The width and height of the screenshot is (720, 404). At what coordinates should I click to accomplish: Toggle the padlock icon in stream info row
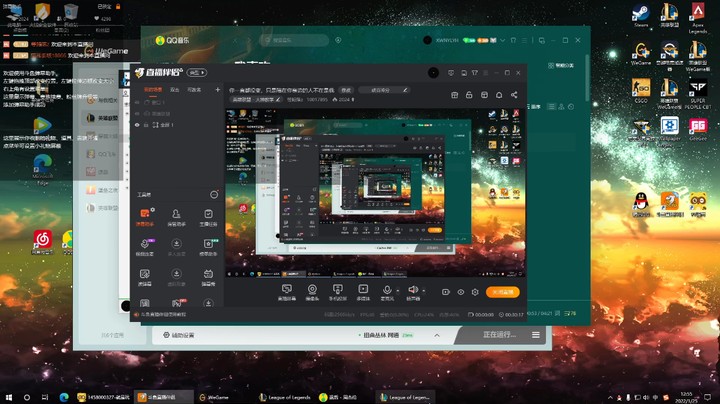tap(469, 95)
